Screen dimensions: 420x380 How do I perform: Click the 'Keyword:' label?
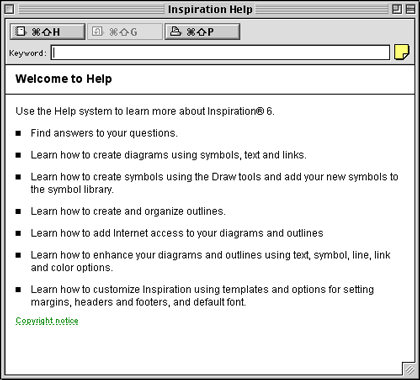coord(28,53)
